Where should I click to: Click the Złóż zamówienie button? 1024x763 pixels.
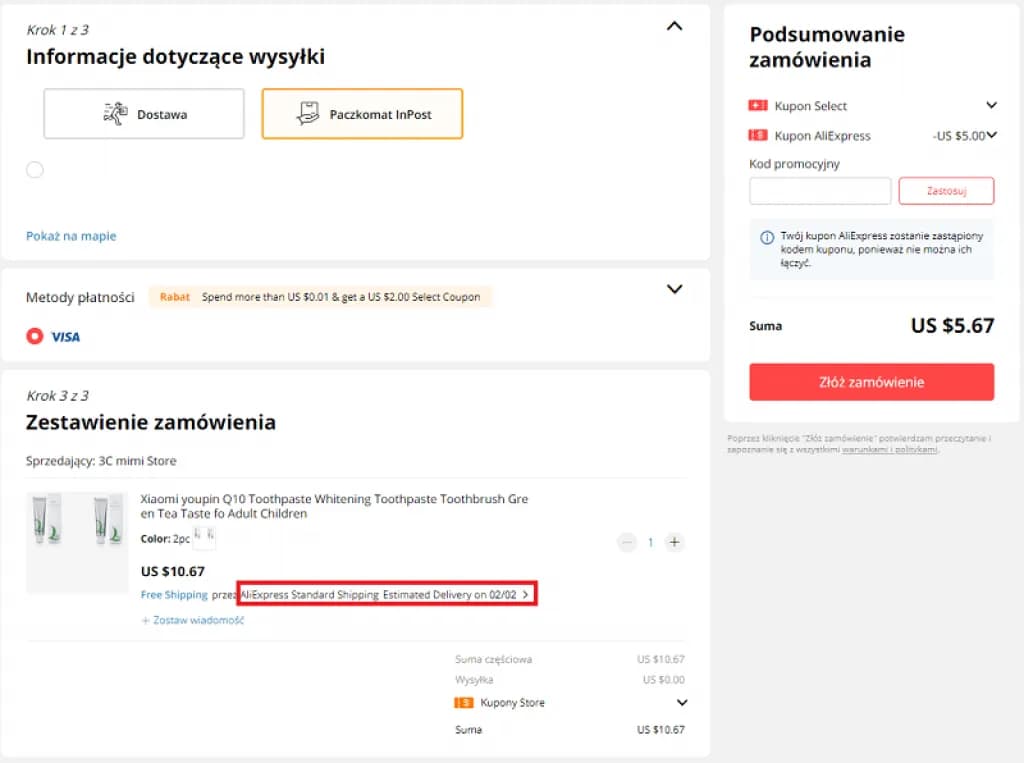click(871, 381)
